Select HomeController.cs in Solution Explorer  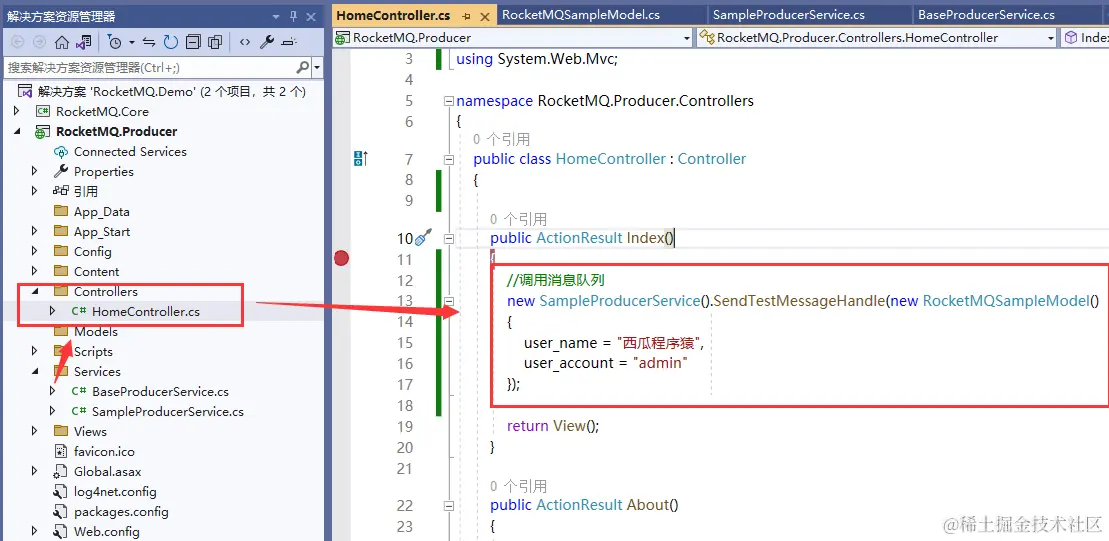point(145,311)
